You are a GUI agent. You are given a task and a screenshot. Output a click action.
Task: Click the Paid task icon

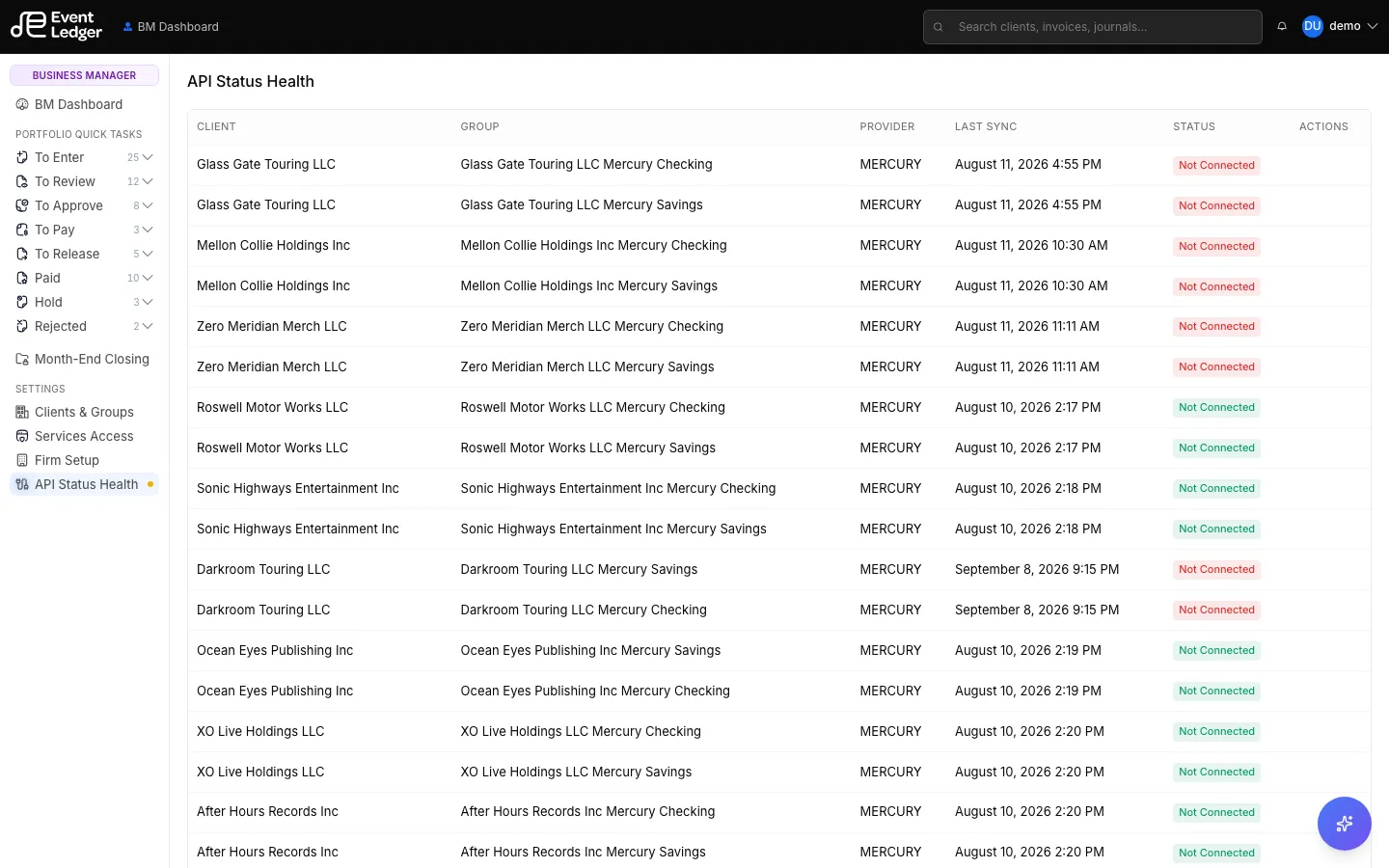click(22, 278)
